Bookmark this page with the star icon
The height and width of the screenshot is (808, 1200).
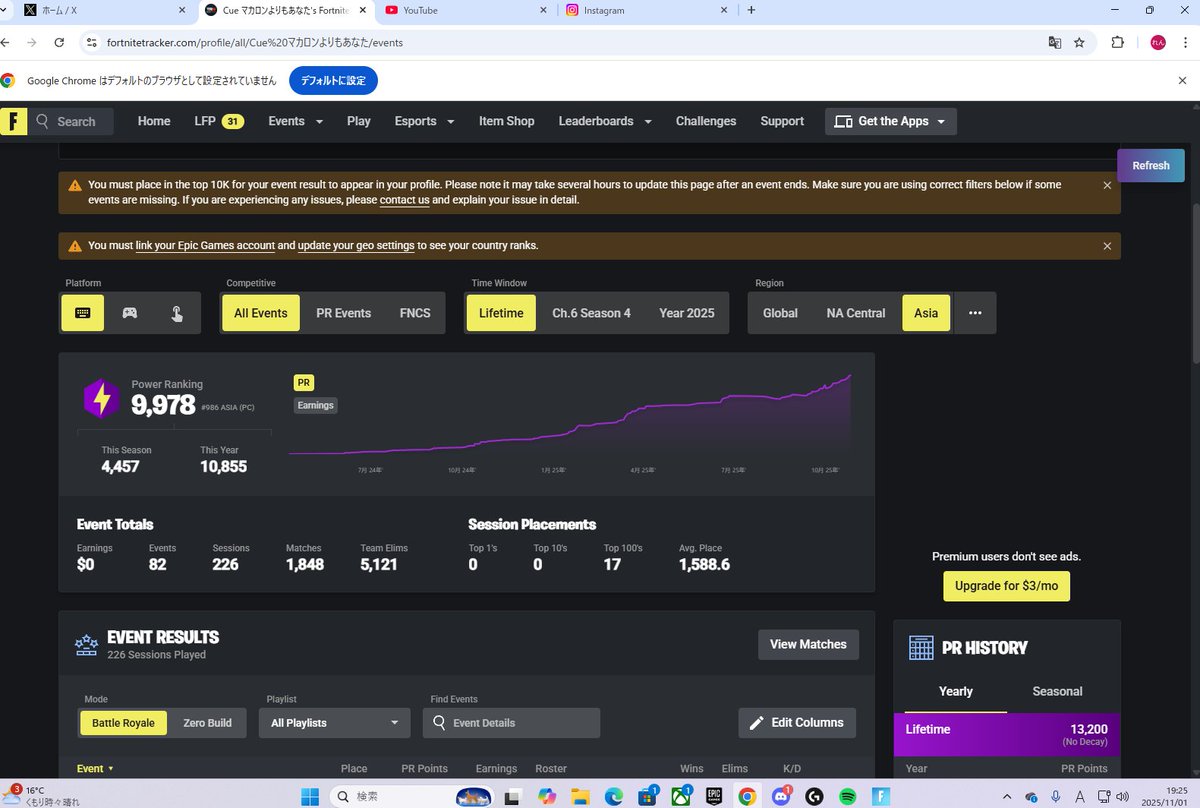[x=1079, y=43]
